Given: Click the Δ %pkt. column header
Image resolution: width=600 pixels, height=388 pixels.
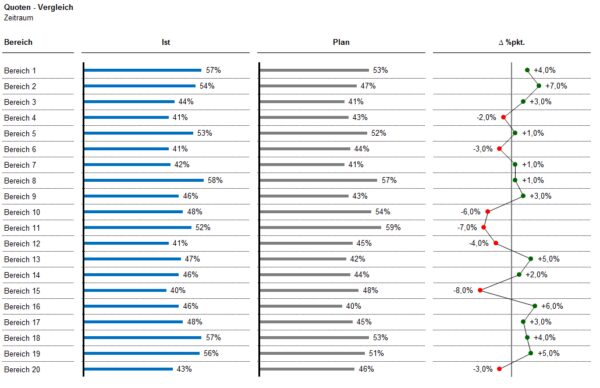Looking at the screenshot, I should pos(512,42).
